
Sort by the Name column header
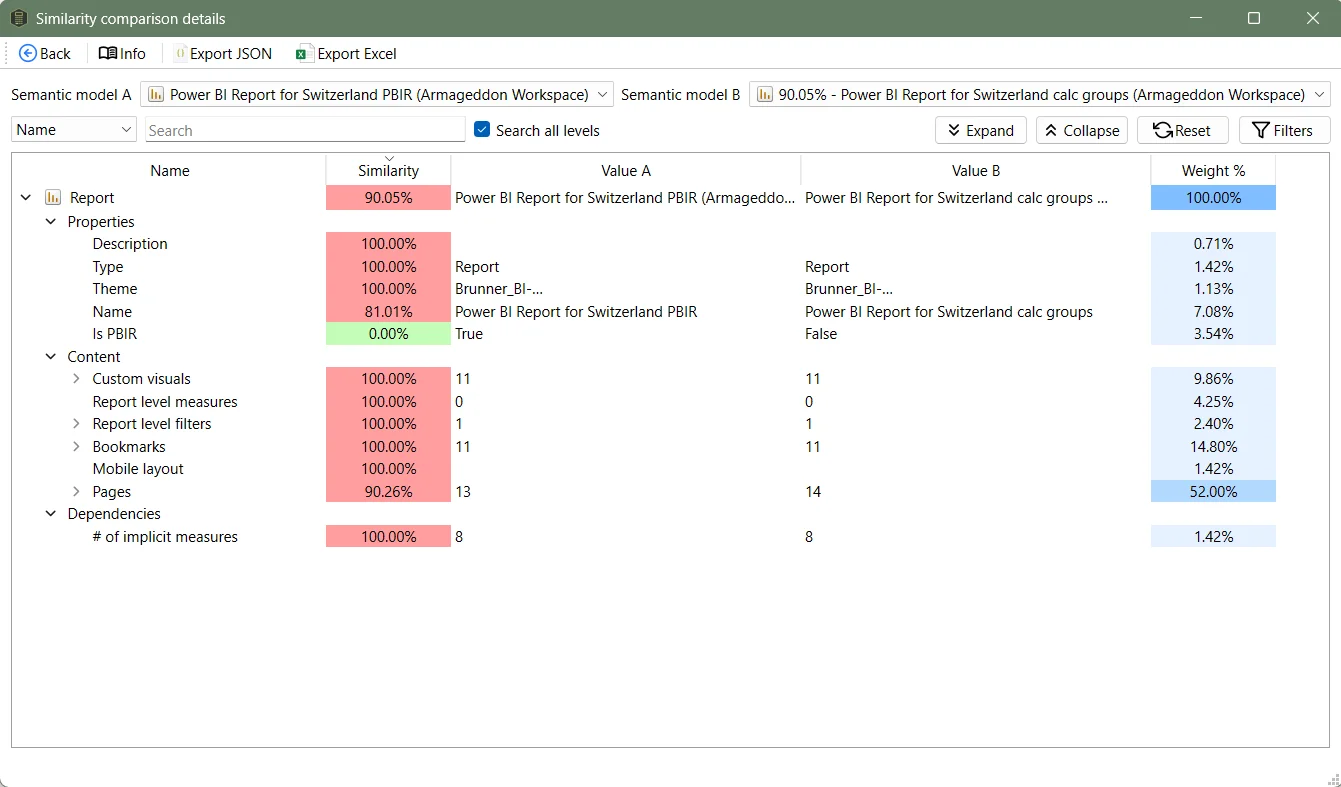tap(169, 170)
